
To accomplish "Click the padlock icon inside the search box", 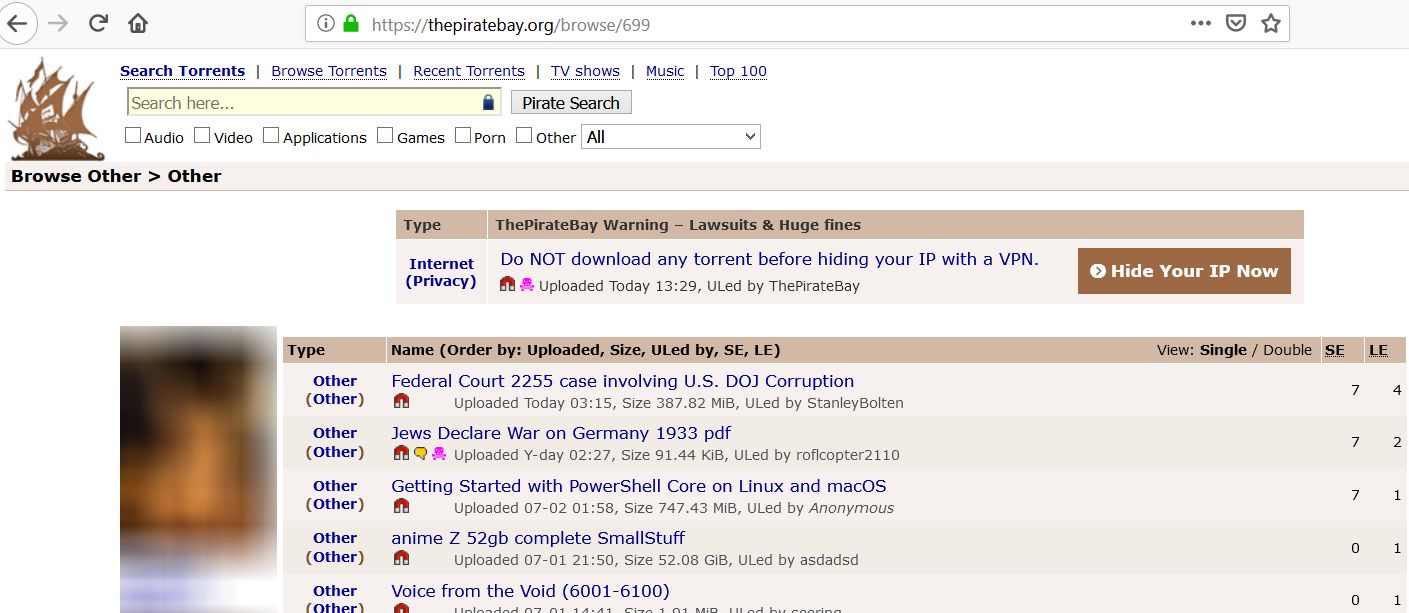I will click(488, 103).
